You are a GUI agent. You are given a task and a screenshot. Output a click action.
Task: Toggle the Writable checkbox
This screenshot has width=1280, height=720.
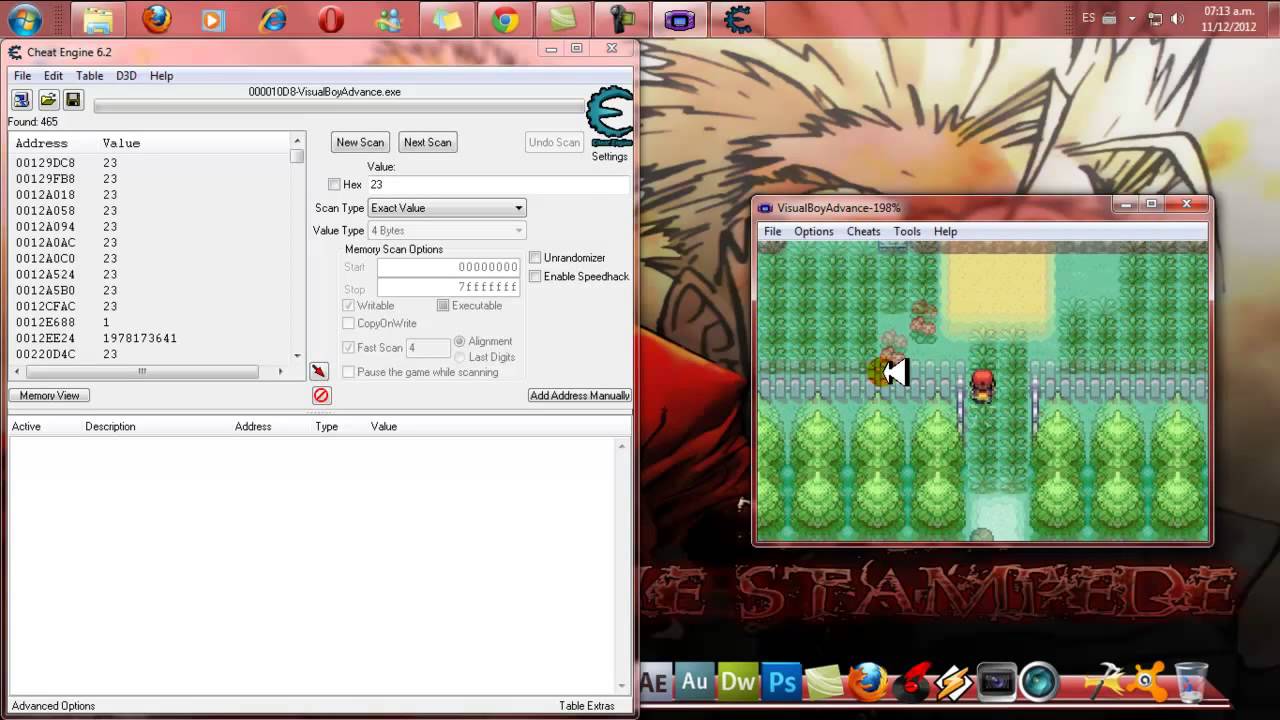tap(348, 306)
